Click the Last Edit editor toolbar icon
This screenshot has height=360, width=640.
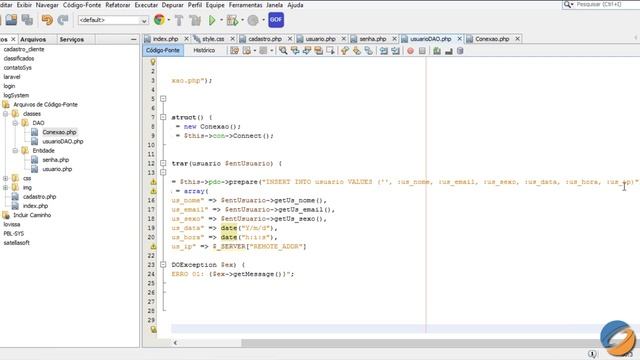click(234, 51)
